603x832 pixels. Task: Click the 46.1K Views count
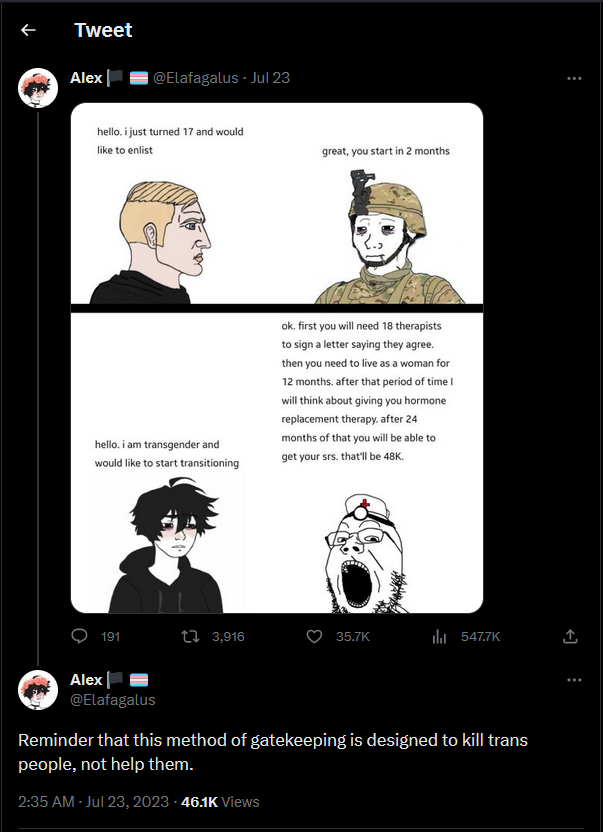pos(220,801)
